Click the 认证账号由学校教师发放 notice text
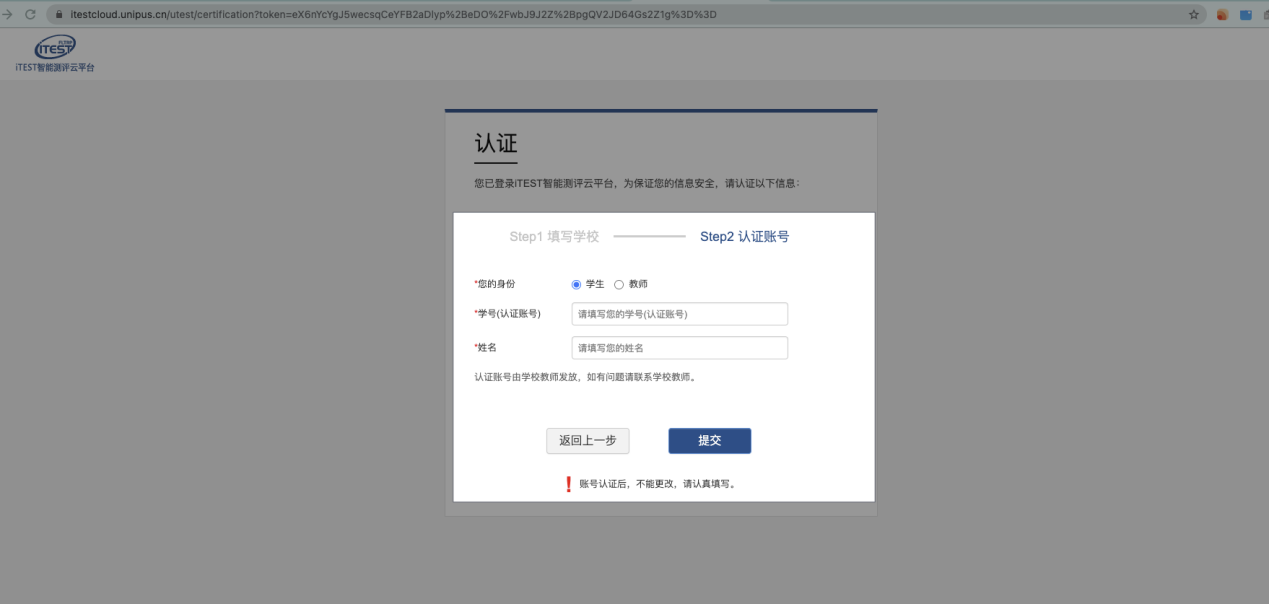Image resolution: width=1269 pixels, height=604 pixels. coord(584,377)
